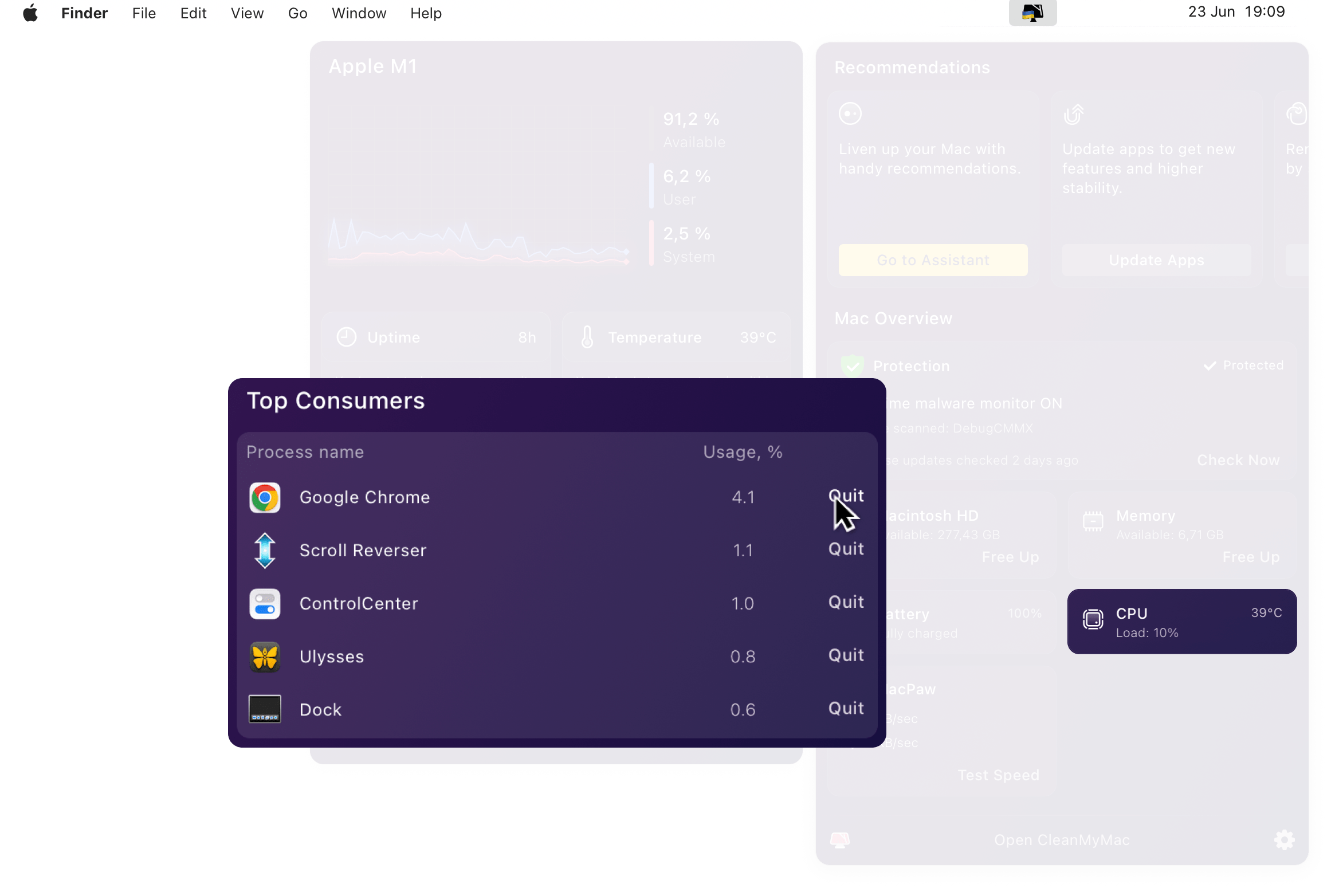The image size is (1335, 896).
Task: Open the File menu
Action: 144,13
